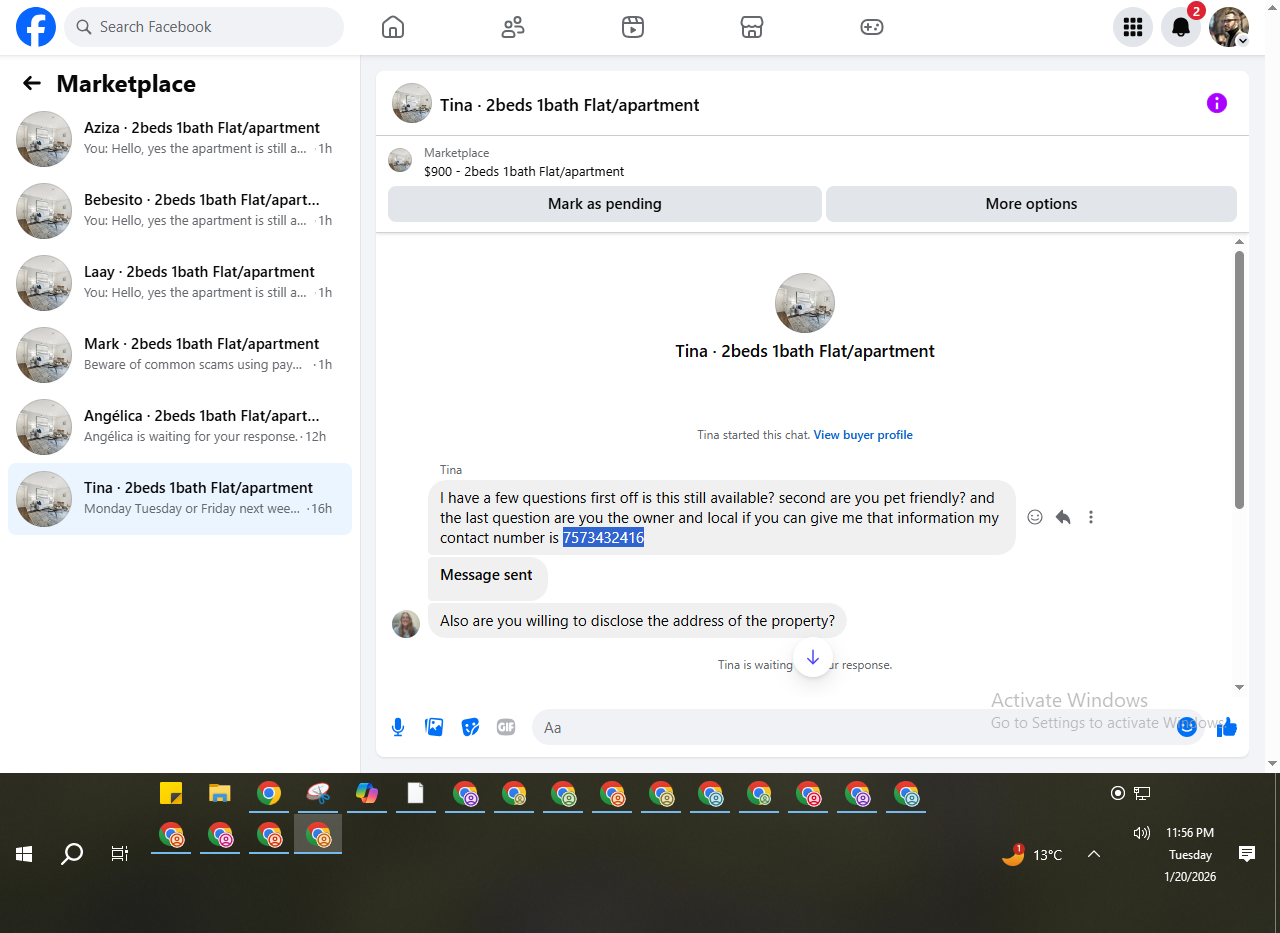Viewport: 1280px width, 933px height.
Task: Click sender avatar beside address question
Action: click(406, 624)
